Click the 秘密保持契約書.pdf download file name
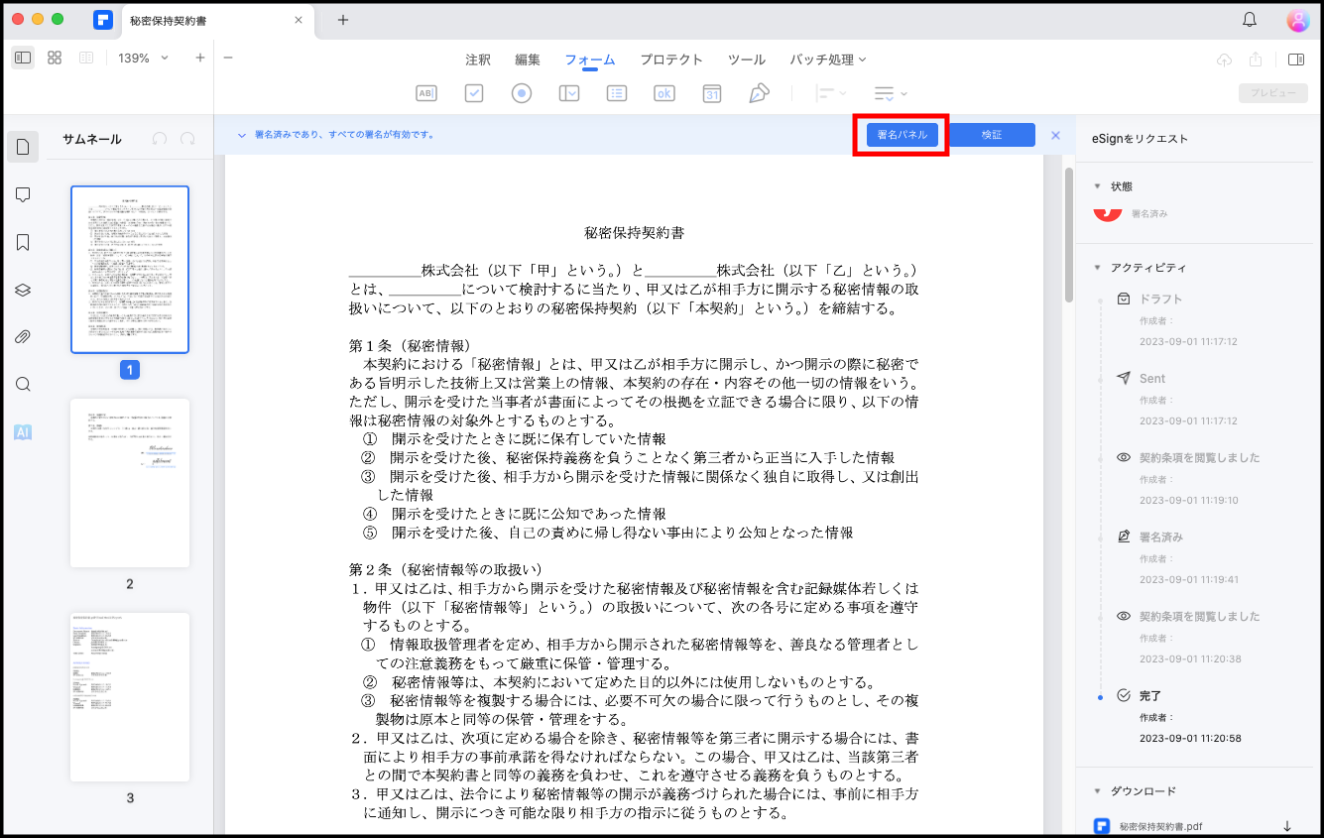 1160,827
